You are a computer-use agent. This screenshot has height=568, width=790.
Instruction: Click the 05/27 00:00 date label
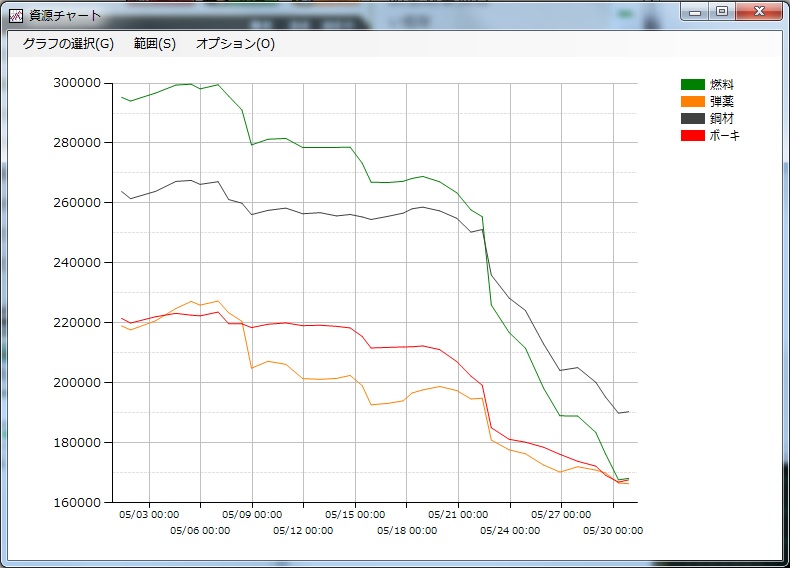pos(561,515)
